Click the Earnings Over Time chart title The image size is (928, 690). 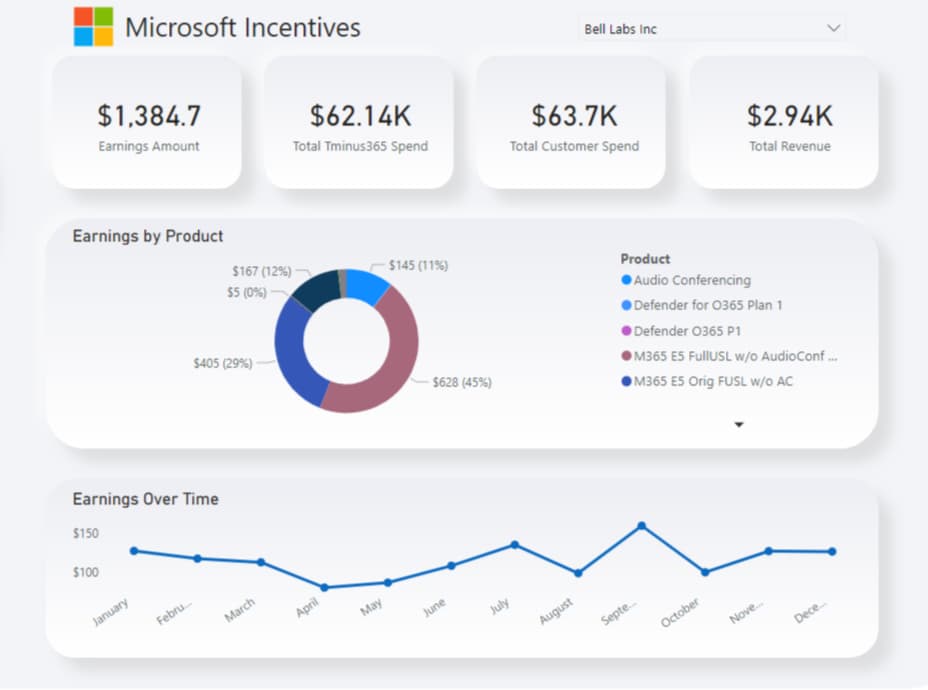coord(146,499)
